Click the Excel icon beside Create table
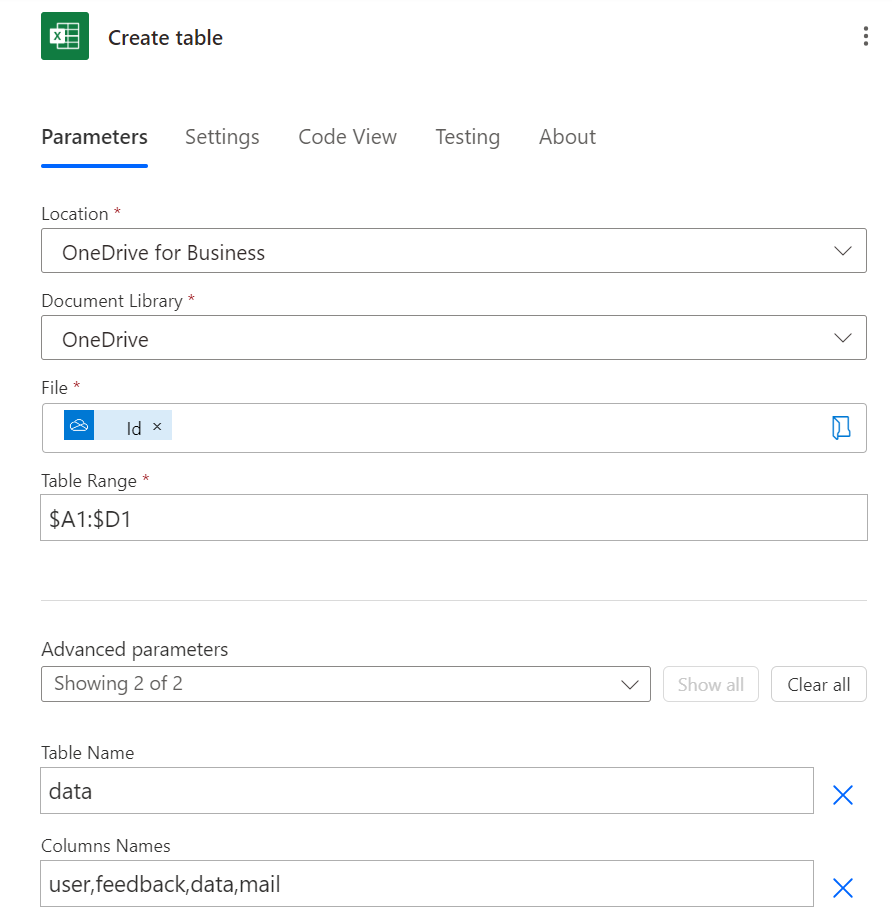892x918 pixels. tap(65, 37)
